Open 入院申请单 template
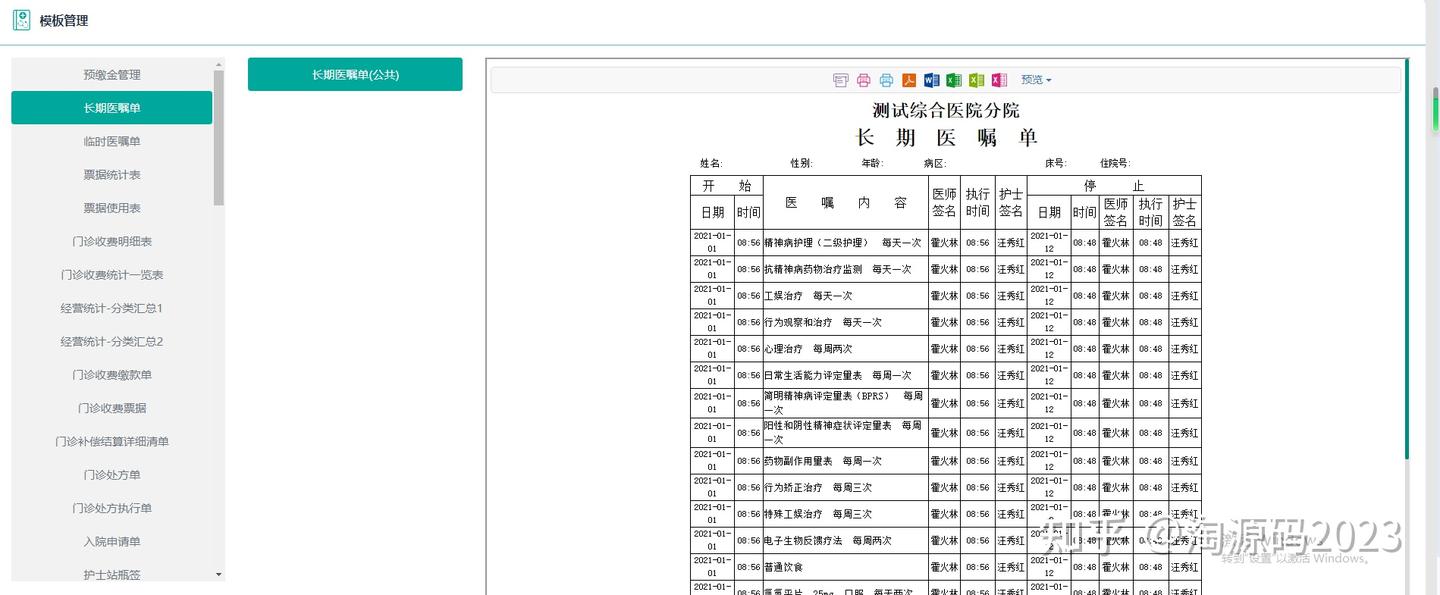1440x595 pixels. (x=112, y=541)
